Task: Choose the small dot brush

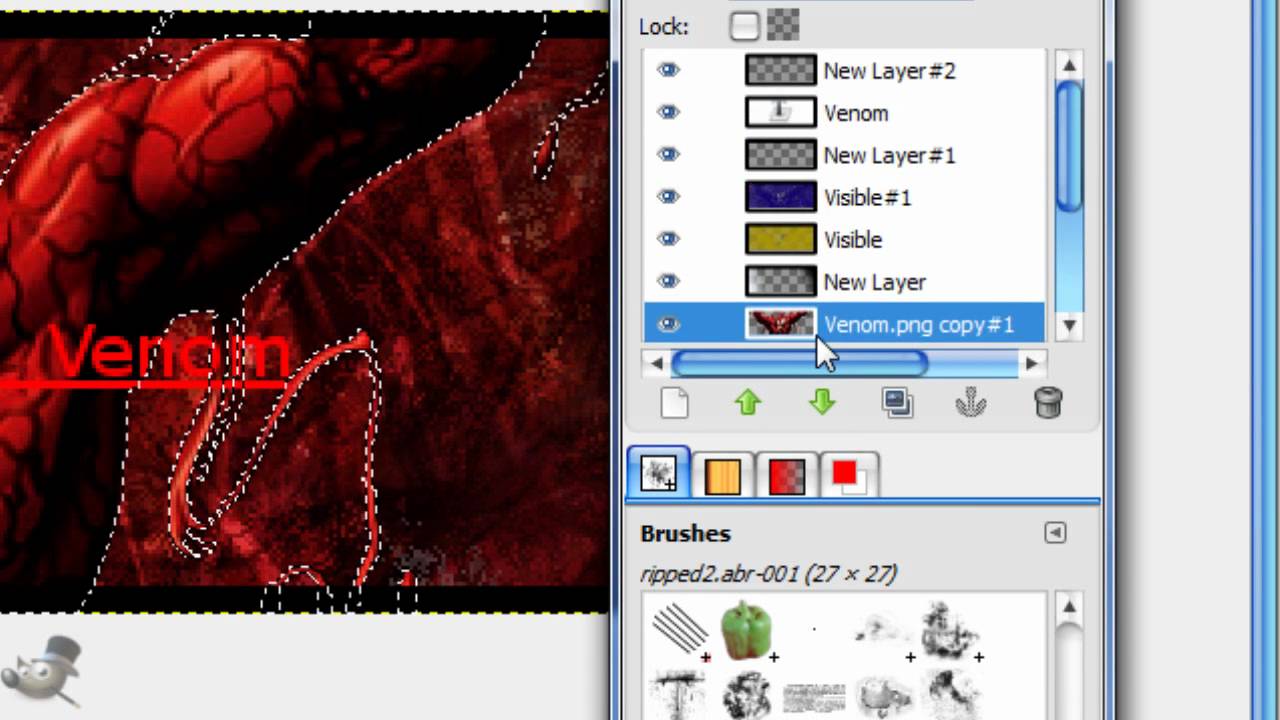Action: tap(814, 630)
